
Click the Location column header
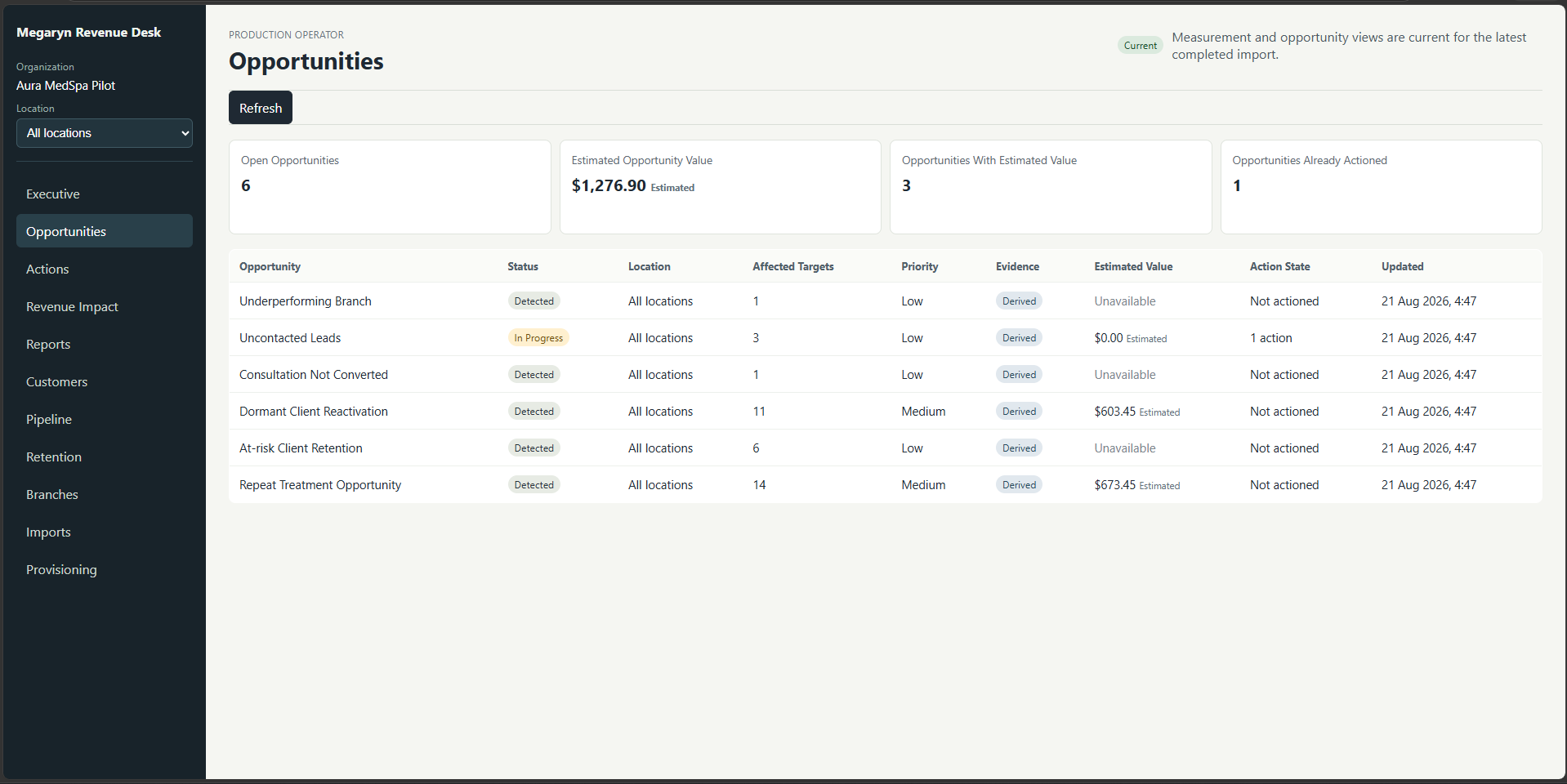[649, 266]
